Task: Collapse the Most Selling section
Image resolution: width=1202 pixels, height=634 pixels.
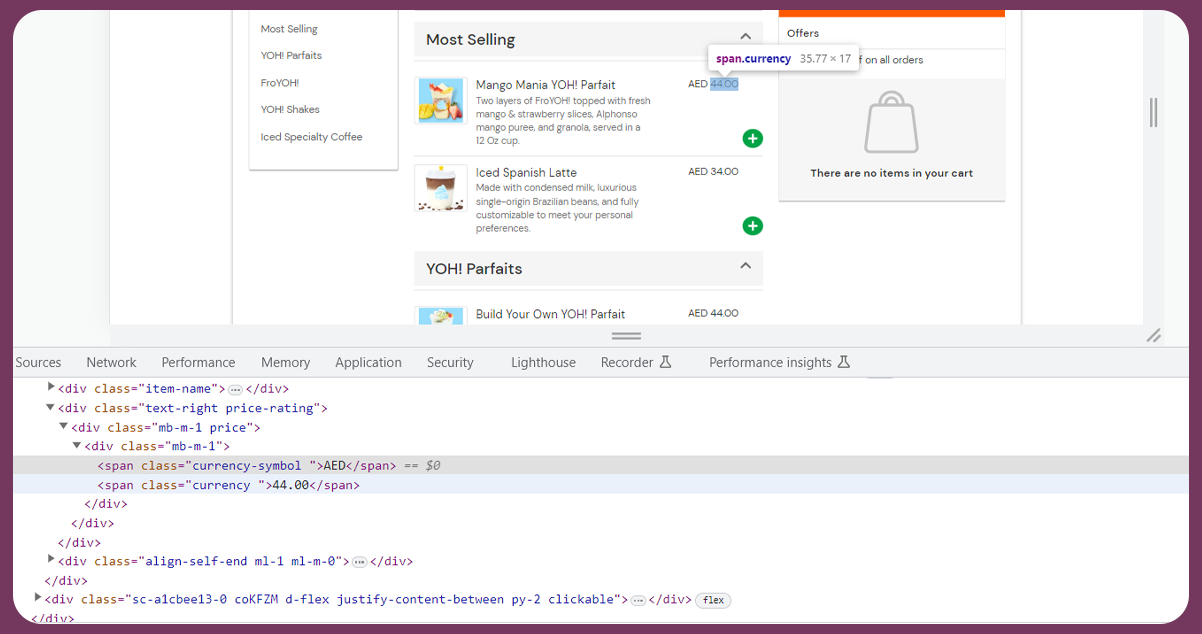Action: pyautogui.click(x=745, y=37)
